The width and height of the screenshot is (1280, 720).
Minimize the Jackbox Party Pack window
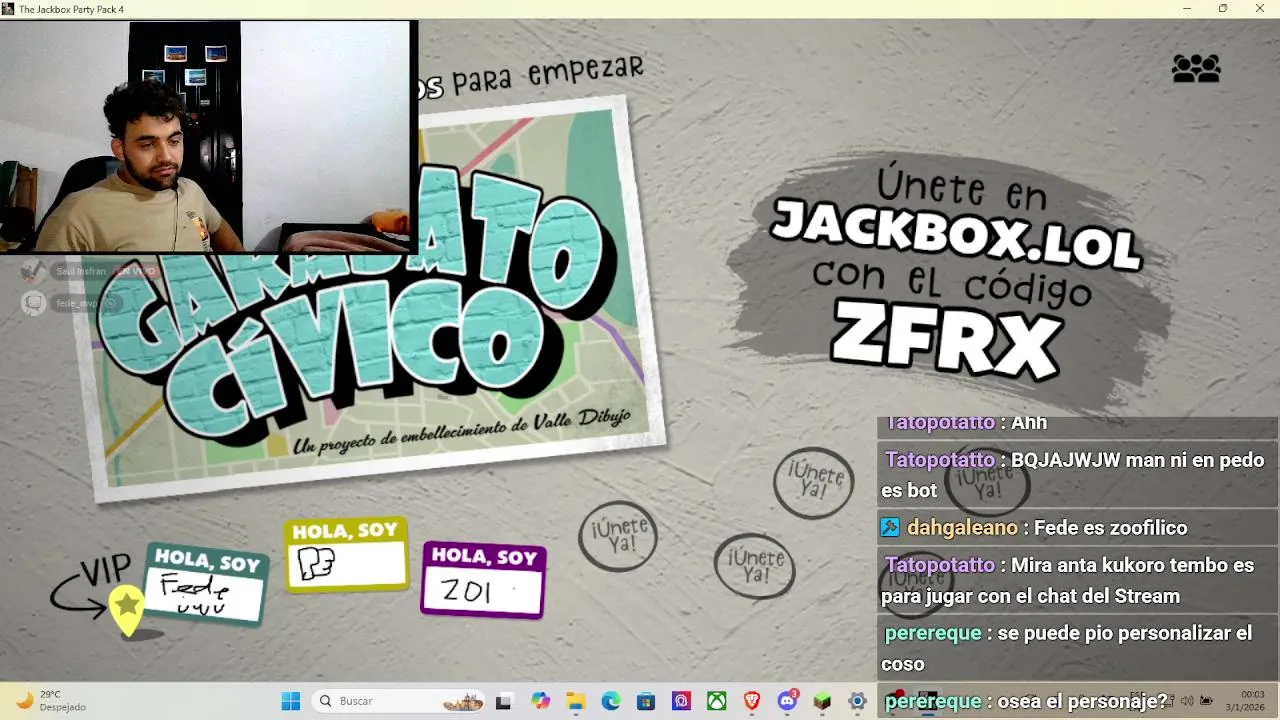coord(1187,9)
